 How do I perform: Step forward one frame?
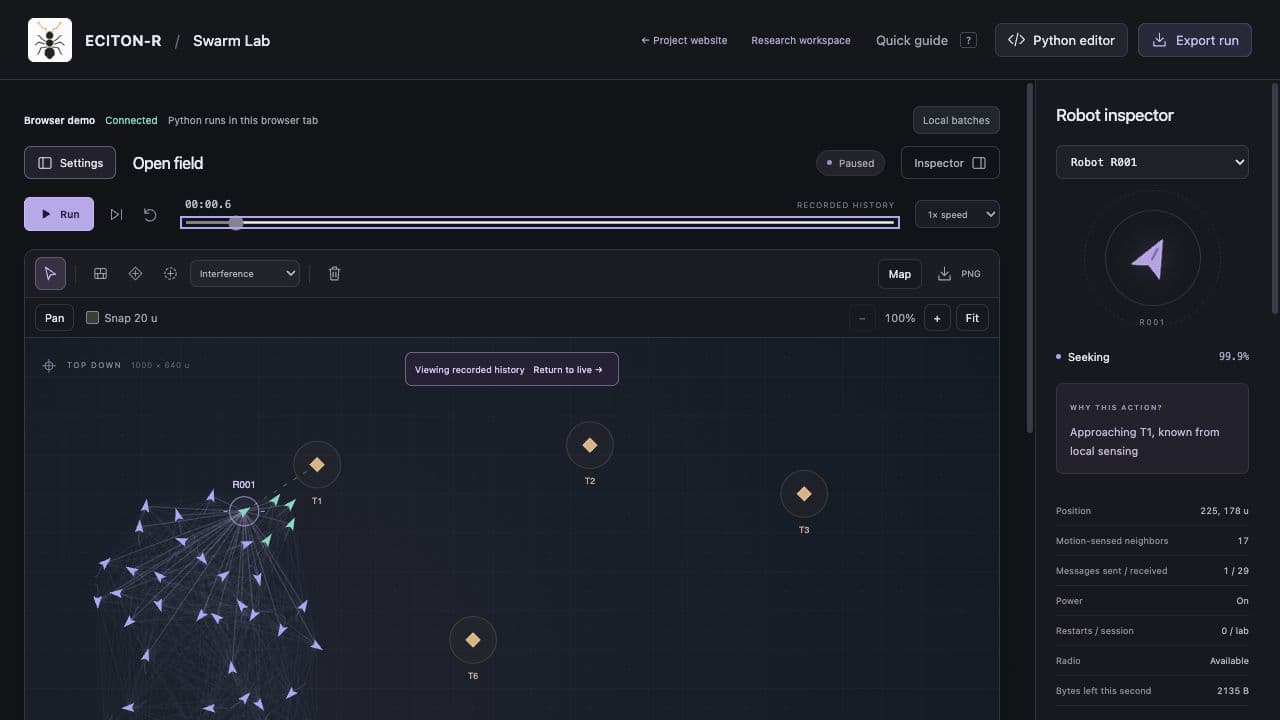pyautogui.click(x=117, y=214)
